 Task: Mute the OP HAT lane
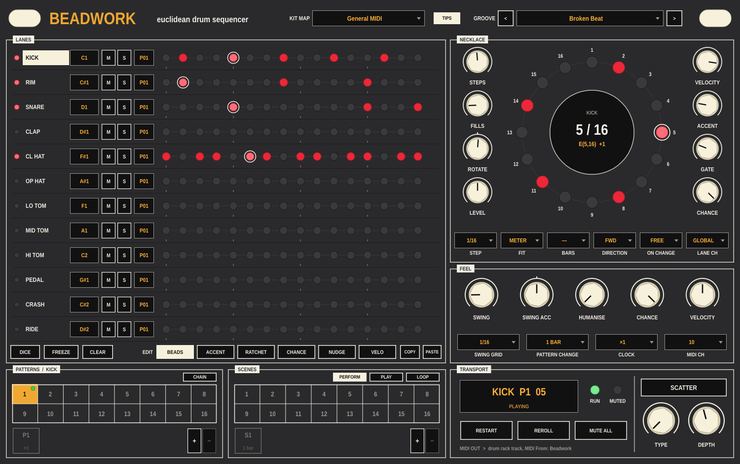(x=108, y=181)
